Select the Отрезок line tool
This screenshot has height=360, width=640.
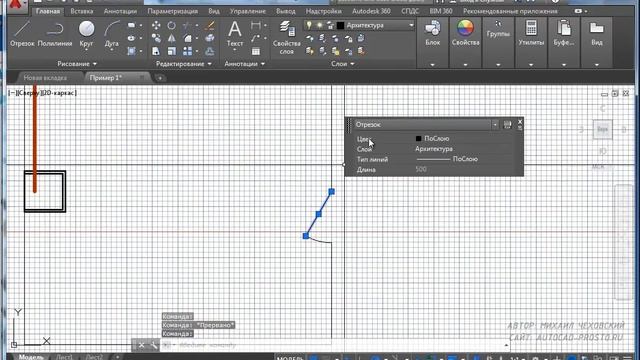(22, 33)
